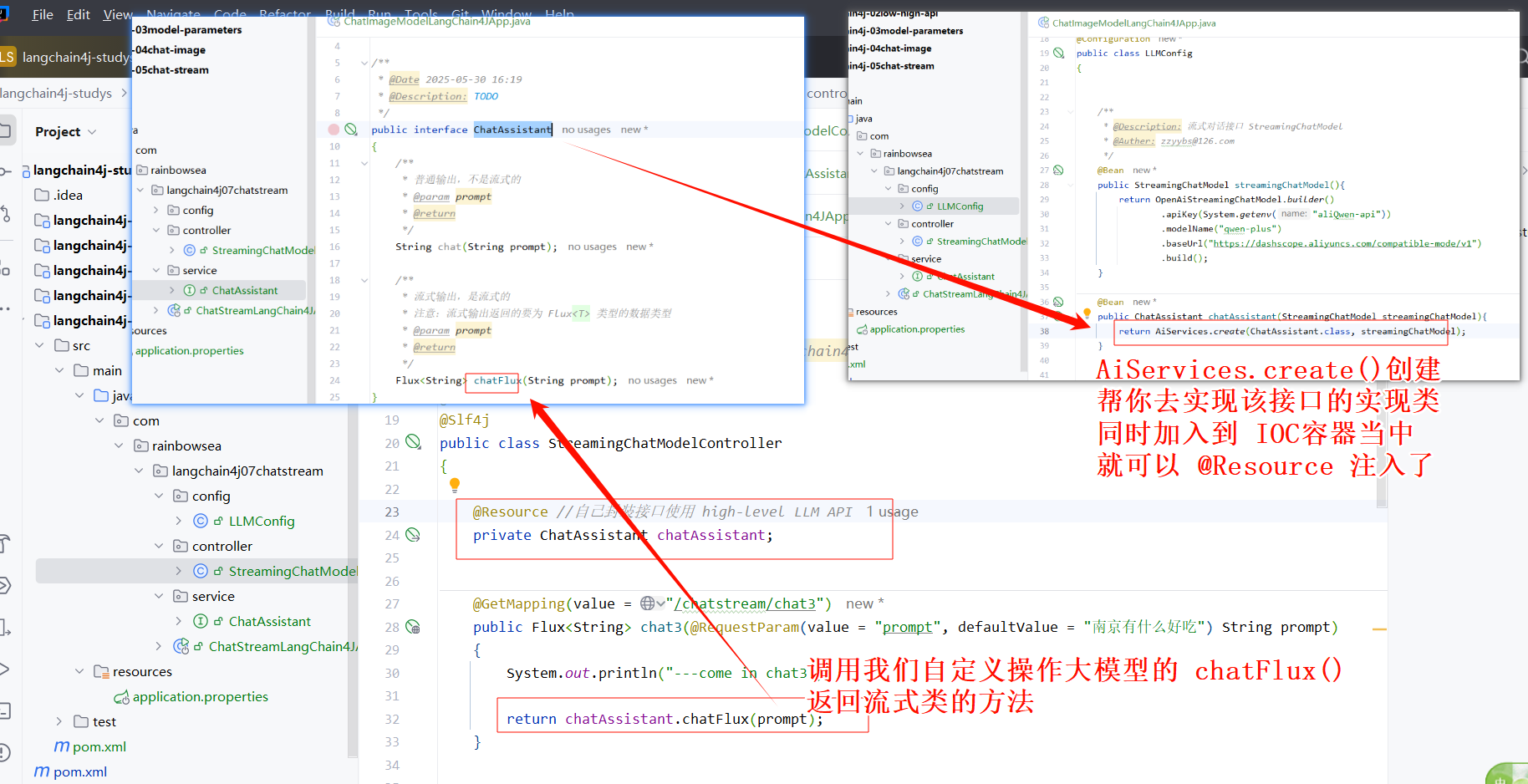Click the line 19 gutter icon in right snippet
The height and width of the screenshot is (784, 1528).
coord(1059,53)
